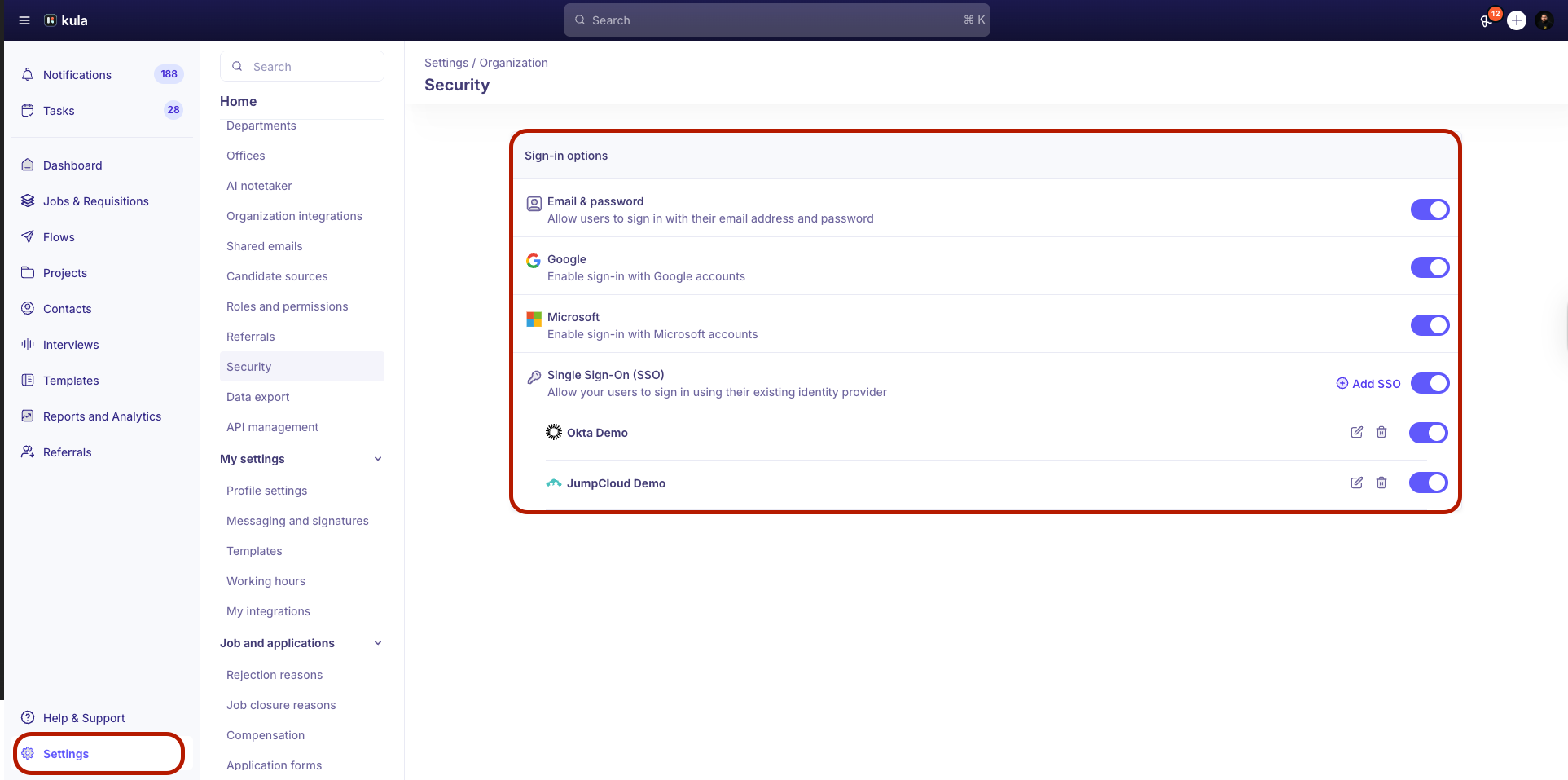1568x780 pixels.
Task: Click the Help & Support question icon
Action: pos(28,717)
